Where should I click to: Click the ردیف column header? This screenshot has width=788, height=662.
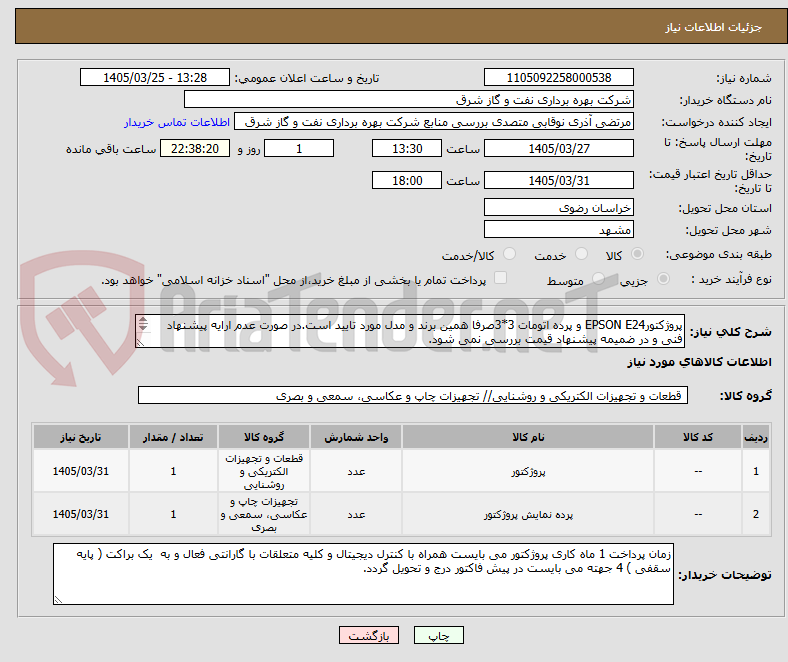coord(756,437)
